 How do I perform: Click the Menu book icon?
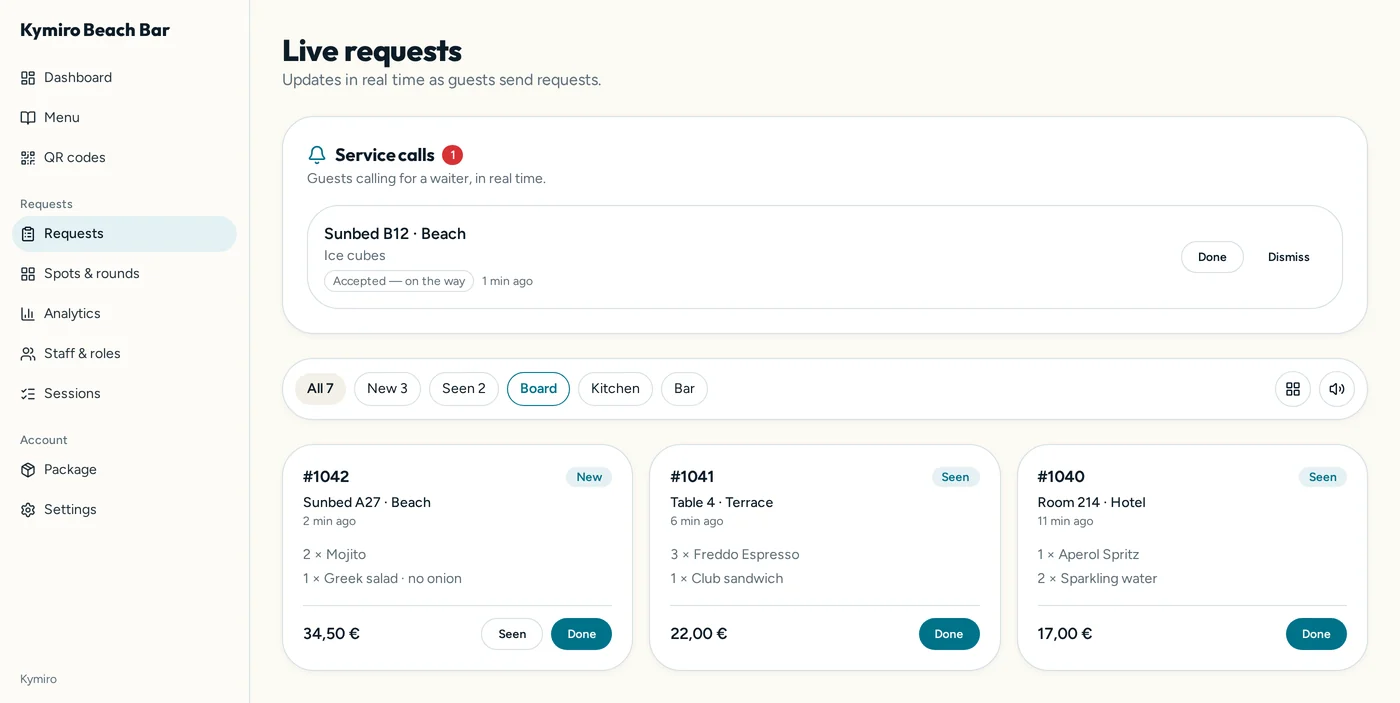28,118
